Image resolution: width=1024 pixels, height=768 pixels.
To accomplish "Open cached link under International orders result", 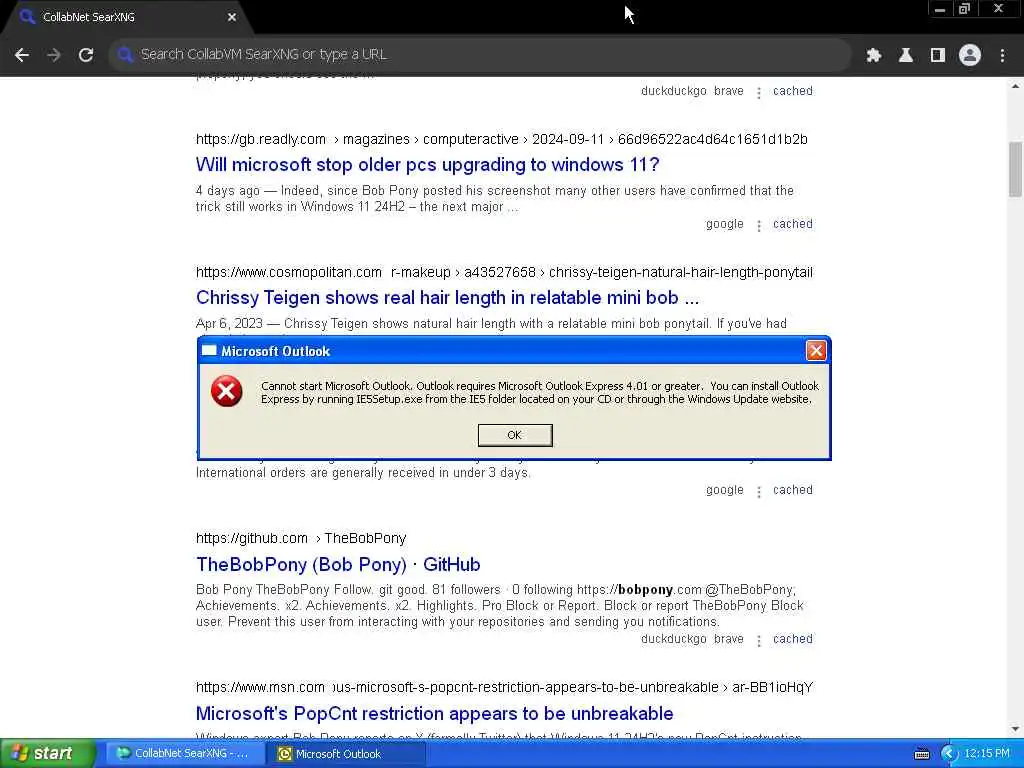I will pyautogui.click(x=793, y=490).
